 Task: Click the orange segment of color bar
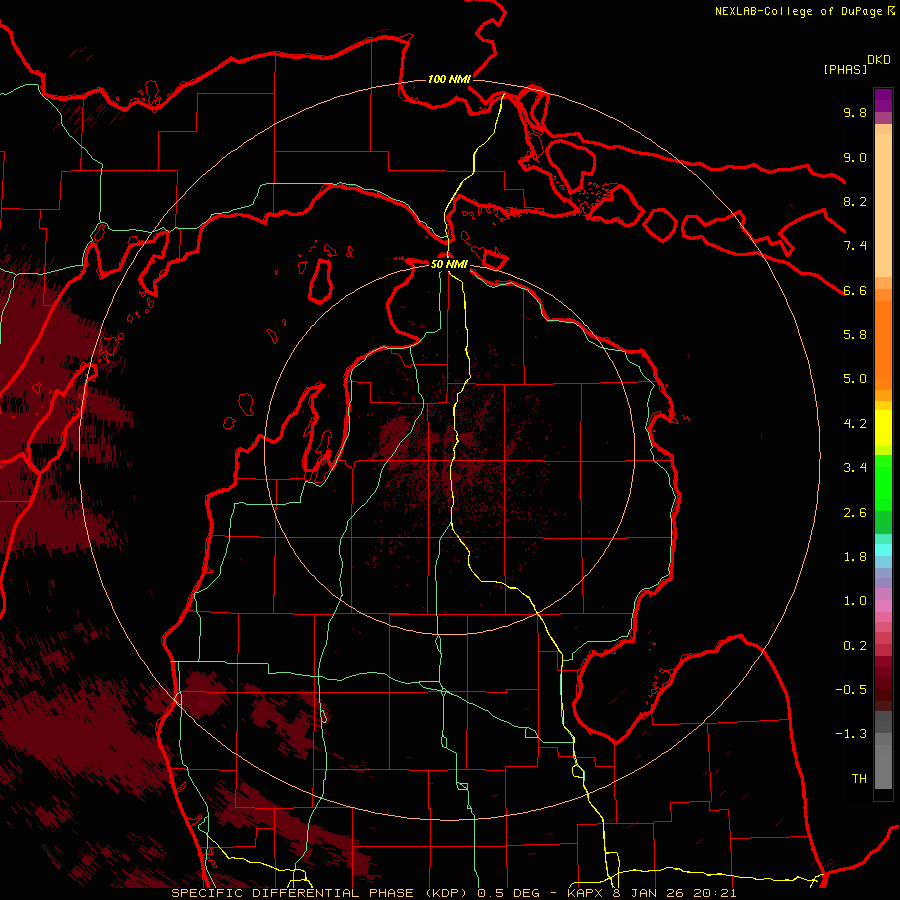[883, 344]
